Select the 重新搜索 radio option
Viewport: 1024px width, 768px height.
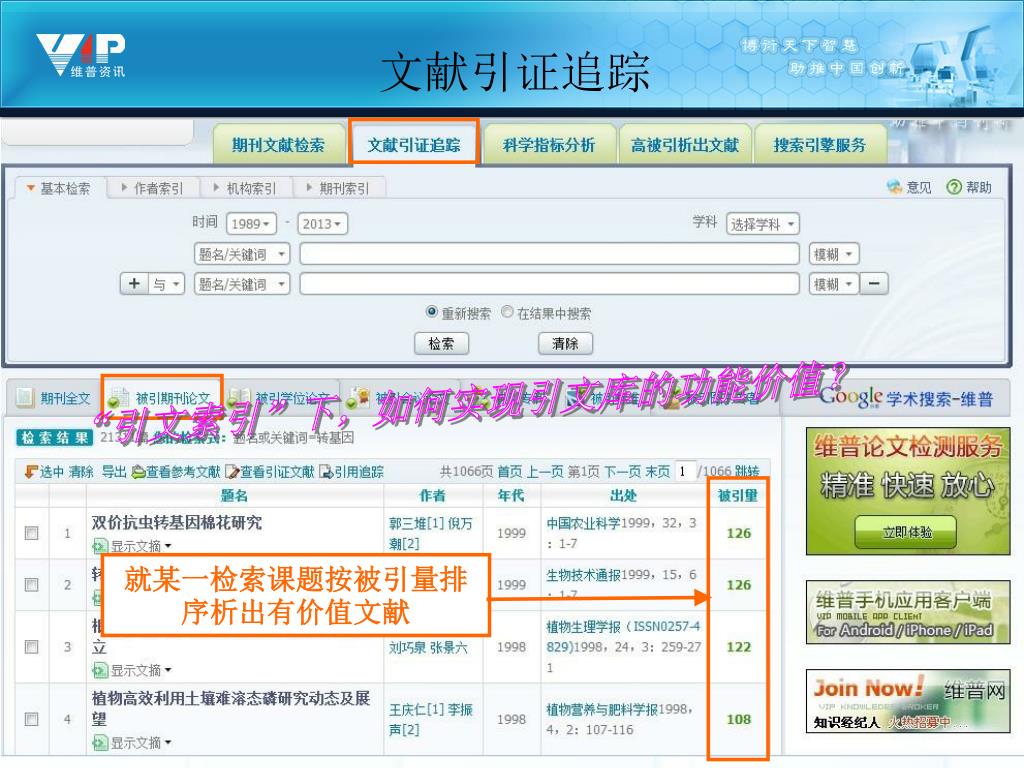point(431,312)
